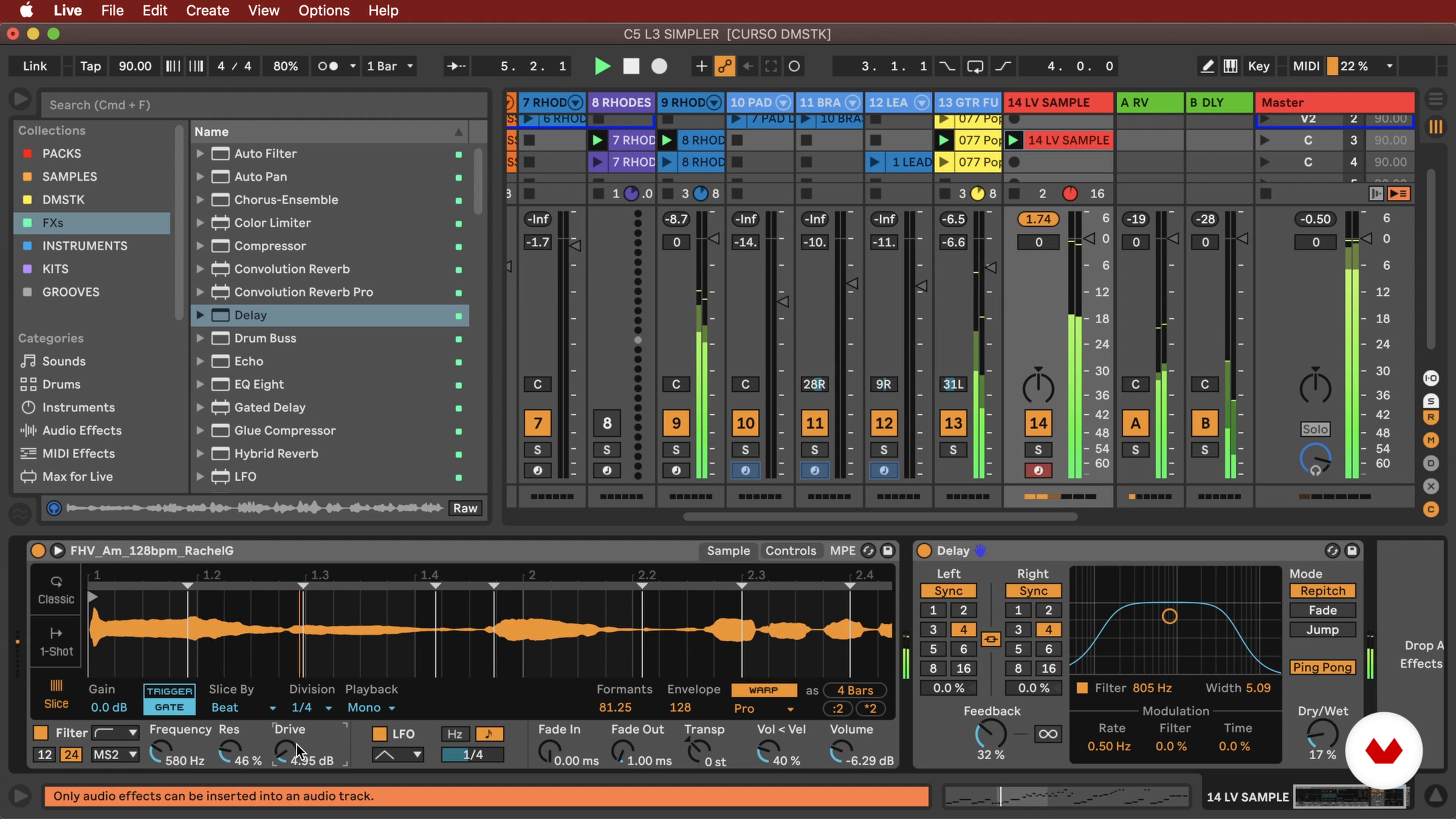Viewport: 1456px width, 819px height.
Task: Expand the Delay folder in browser
Action: [x=199, y=315]
